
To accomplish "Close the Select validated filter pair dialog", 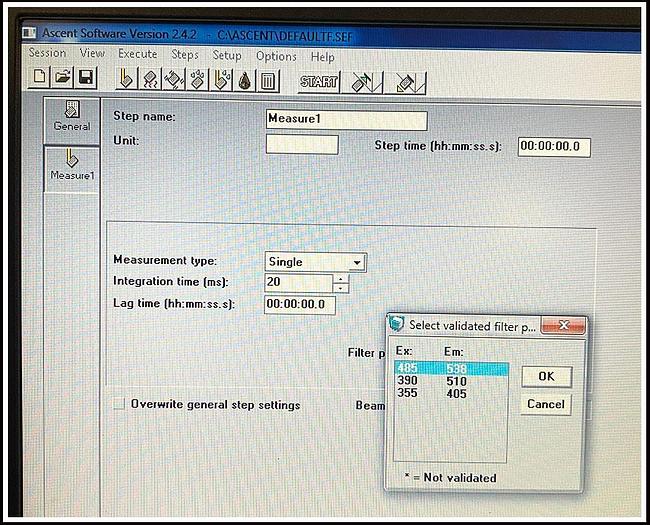I will [x=563, y=325].
